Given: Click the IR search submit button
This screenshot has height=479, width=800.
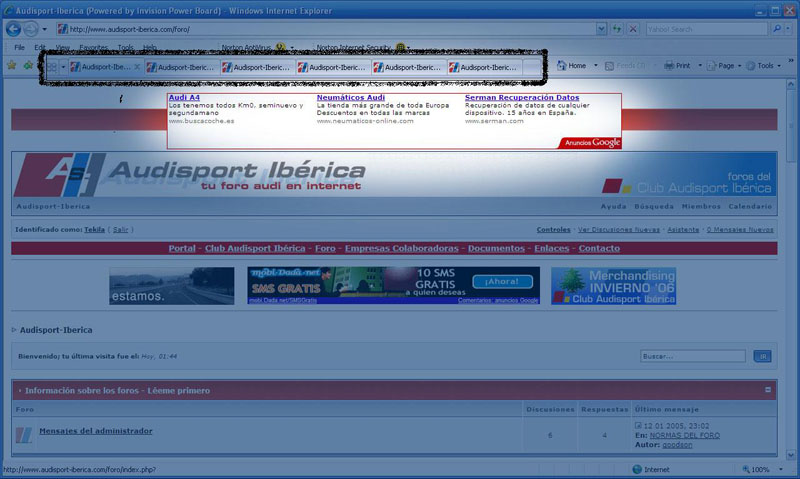Looking at the screenshot, I should [762, 356].
